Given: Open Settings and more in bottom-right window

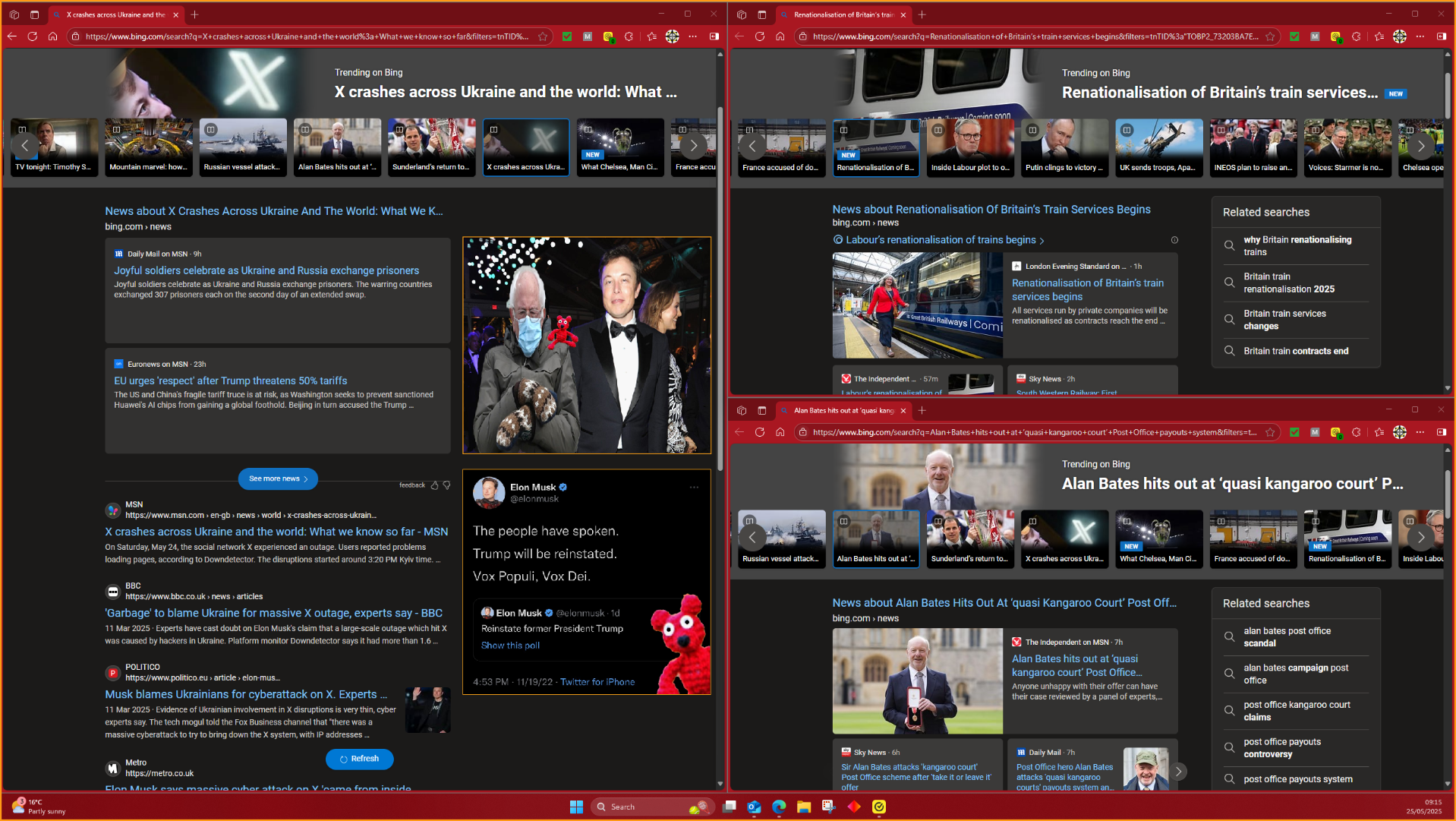Looking at the screenshot, I should tap(1420, 432).
